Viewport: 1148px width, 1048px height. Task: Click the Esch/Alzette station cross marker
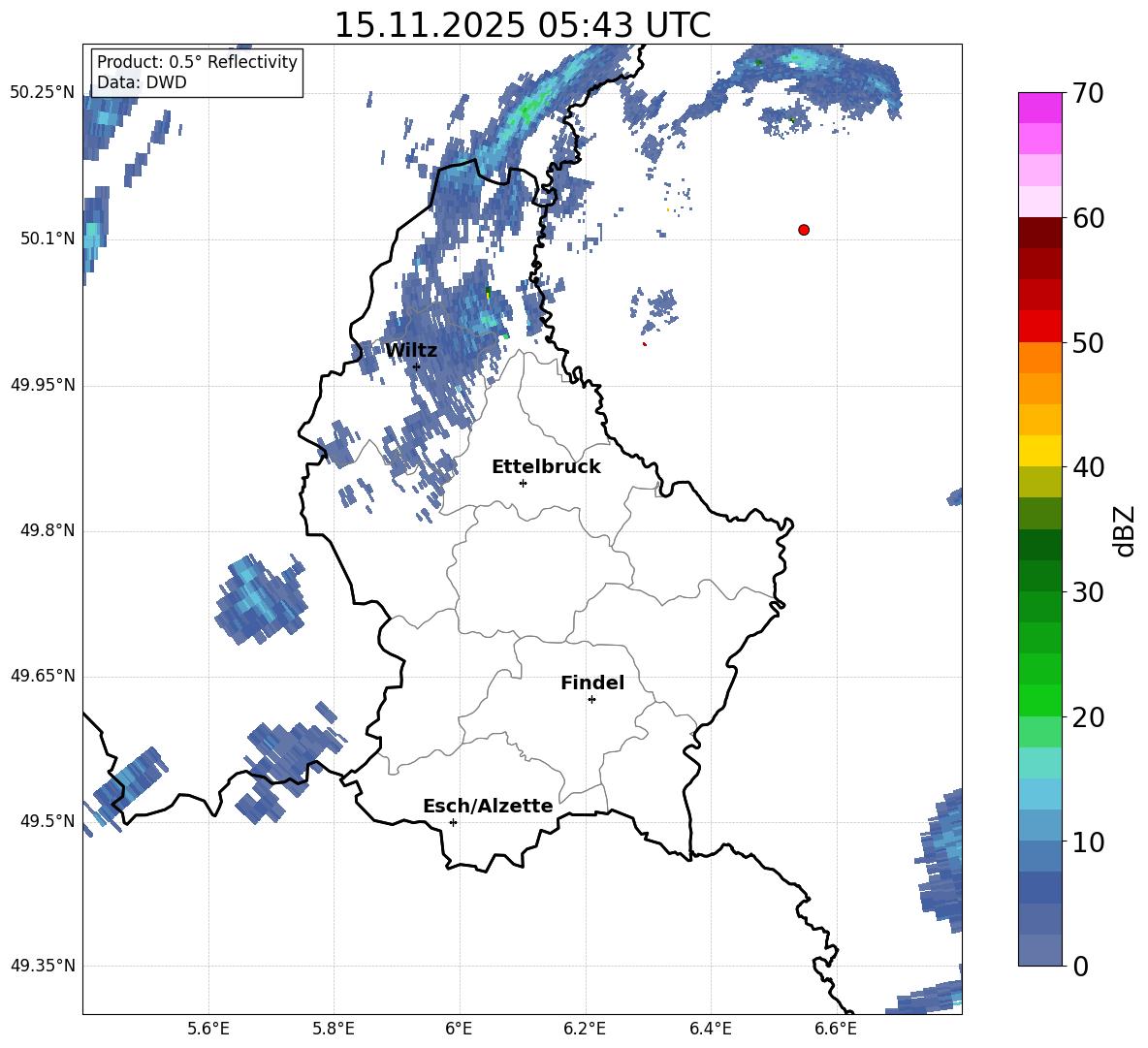click(453, 822)
